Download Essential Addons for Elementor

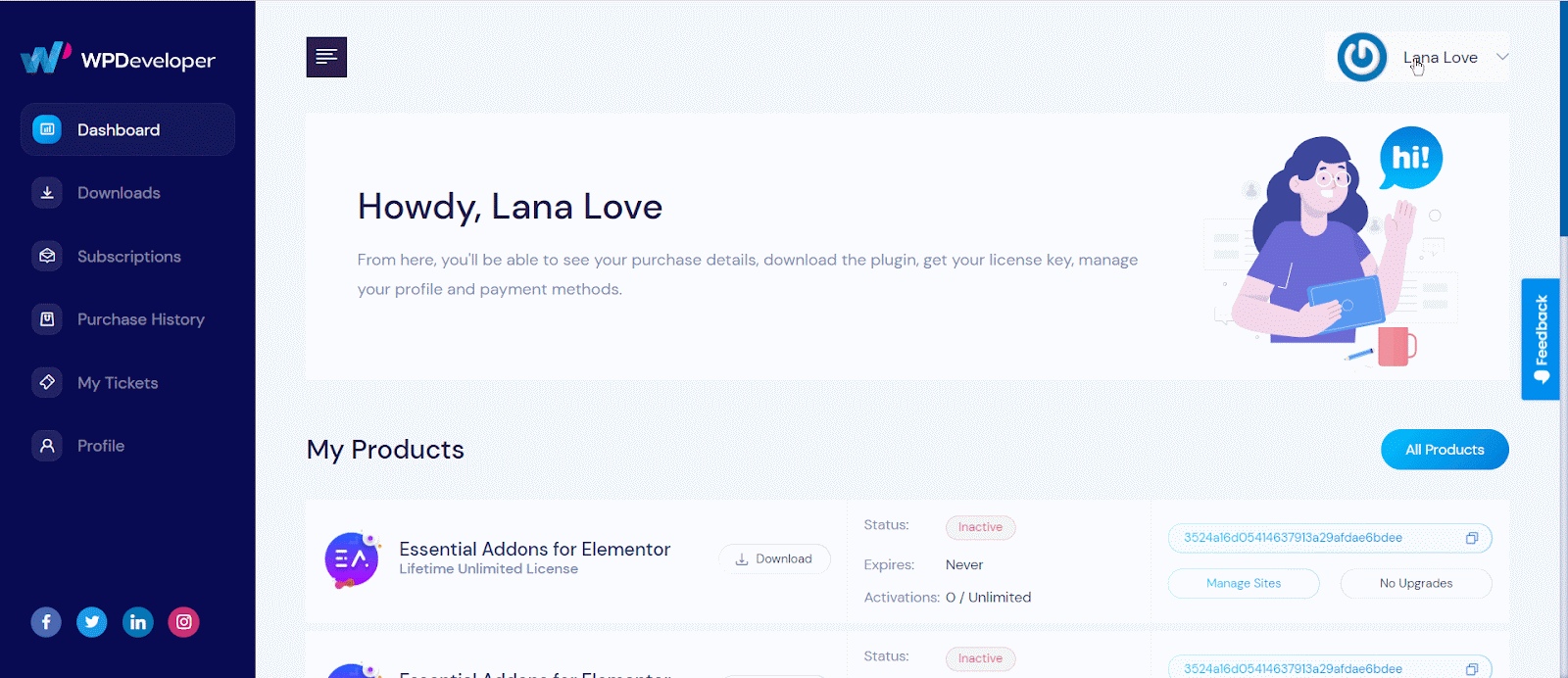click(774, 559)
